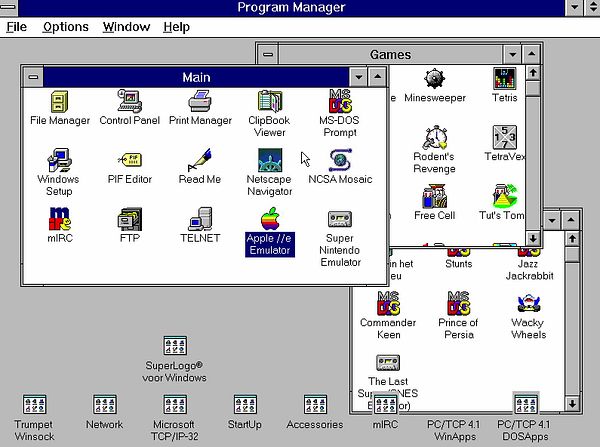Select the TetraVex game icon

504,137
